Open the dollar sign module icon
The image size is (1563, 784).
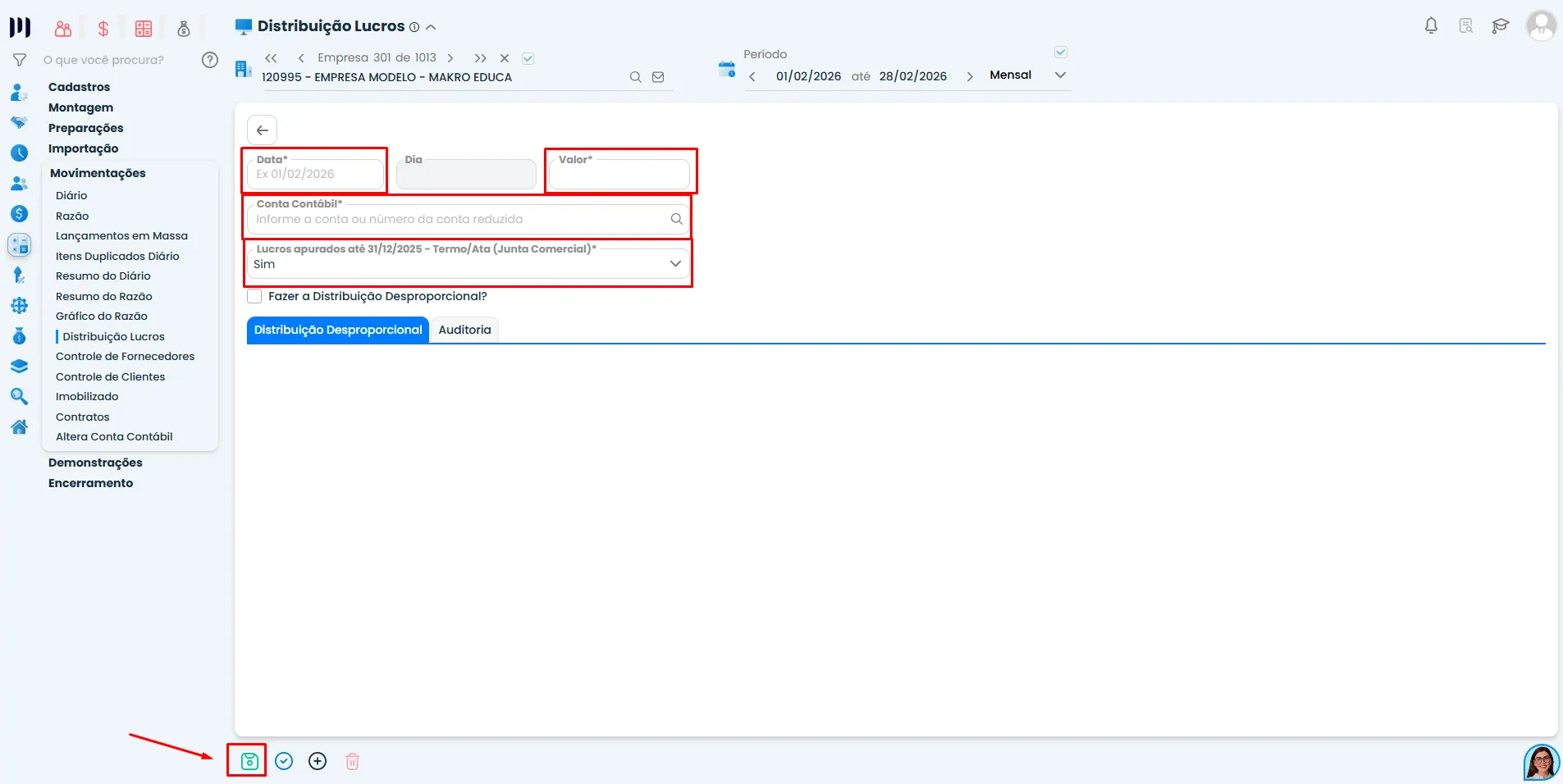click(103, 29)
